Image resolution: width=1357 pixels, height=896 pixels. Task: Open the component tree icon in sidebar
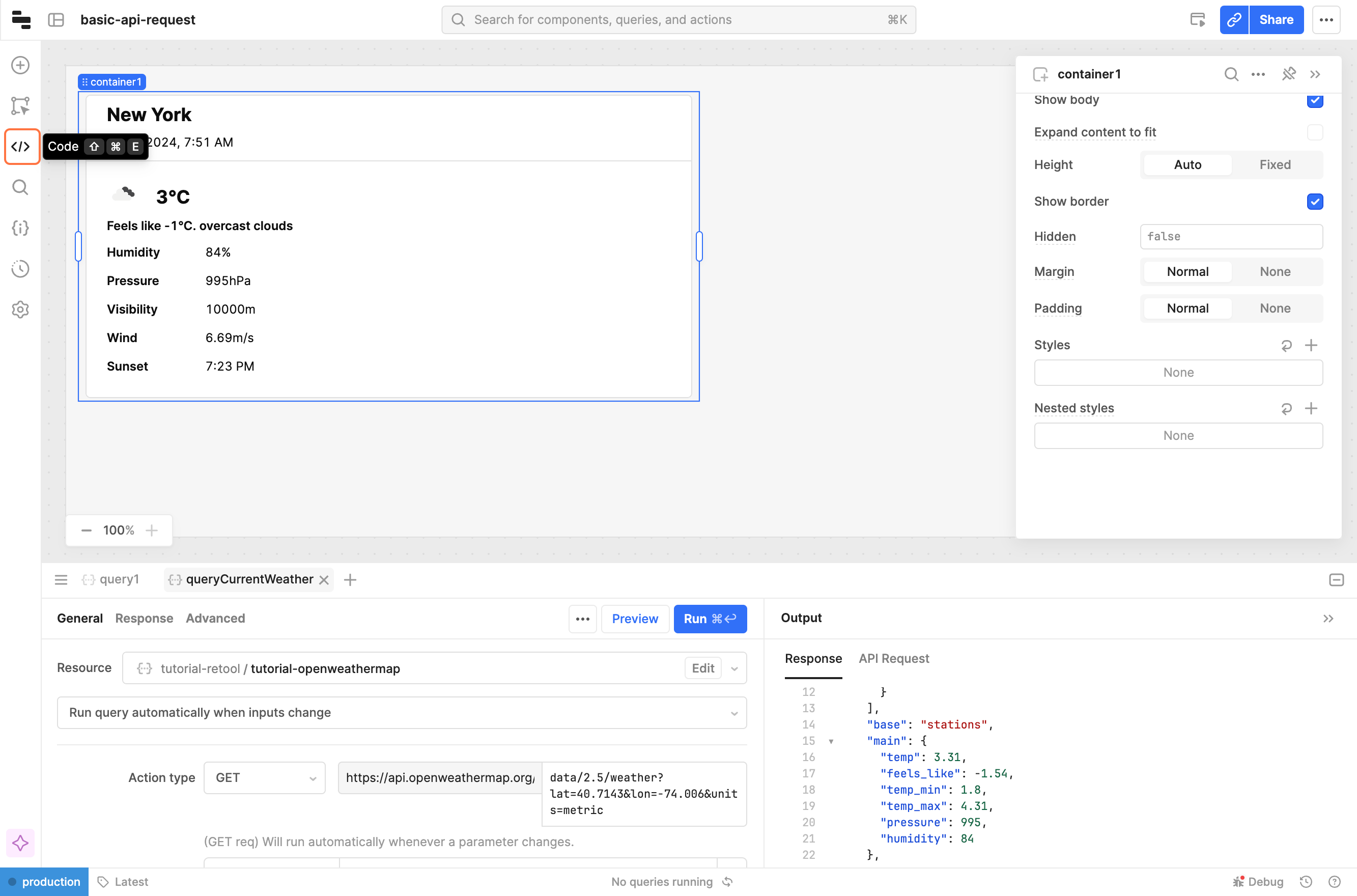click(x=20, y=106)
